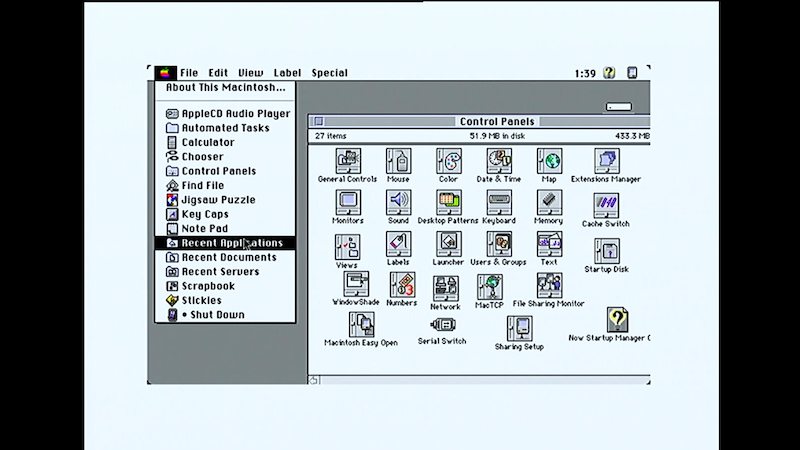This screenshot has height=450, width=800.
Task: Open Note Pad from Apple menu
Action: click(225, 229)
